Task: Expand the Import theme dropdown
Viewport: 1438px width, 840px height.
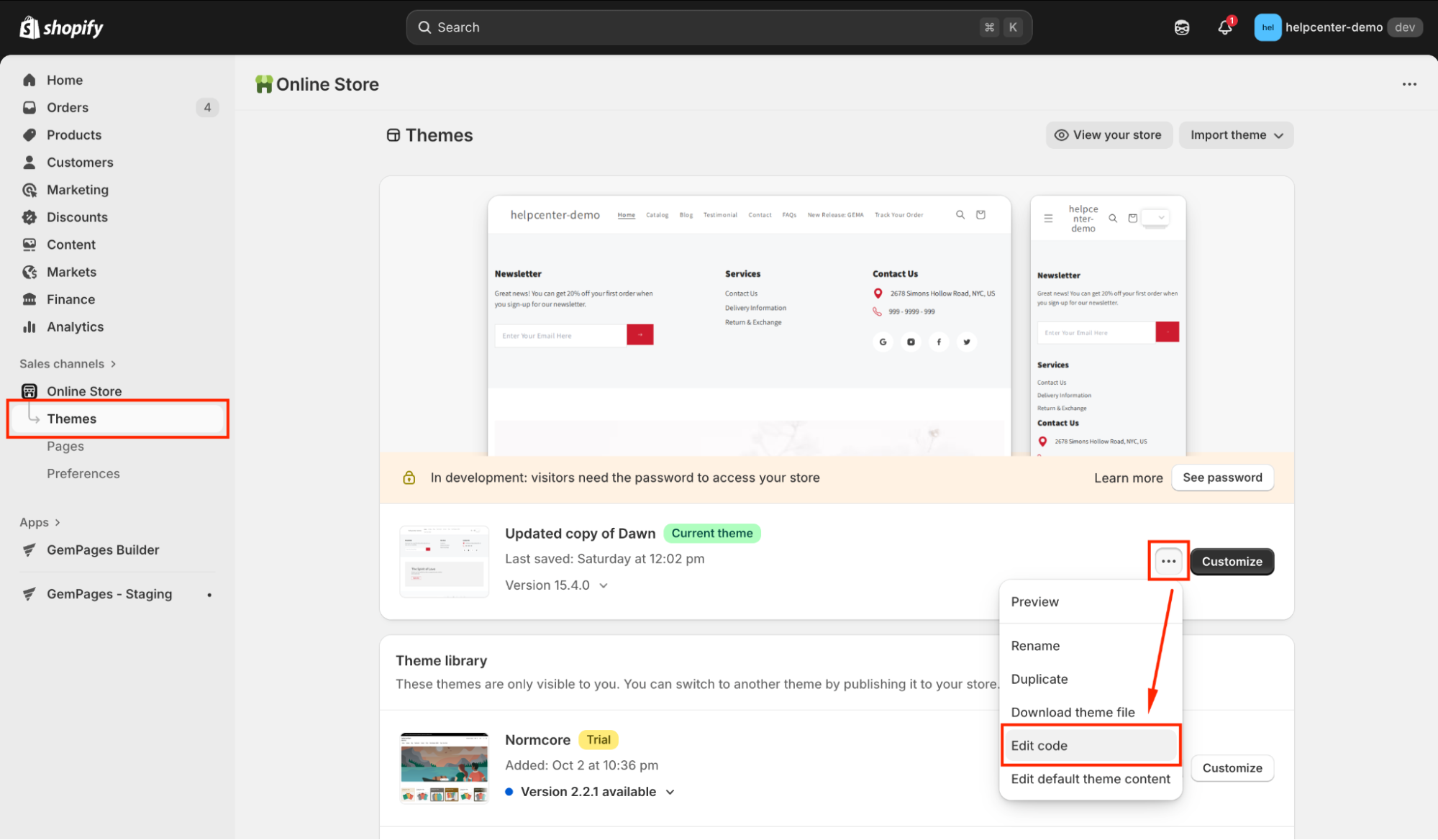Action: tap(1236, 135)
